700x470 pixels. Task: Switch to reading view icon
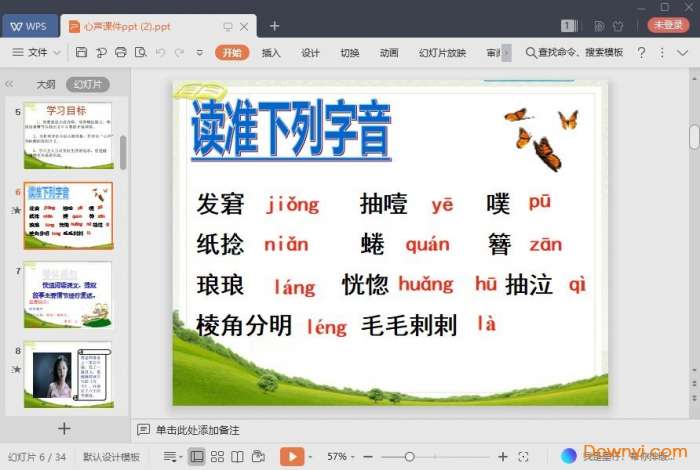(238, 456)
